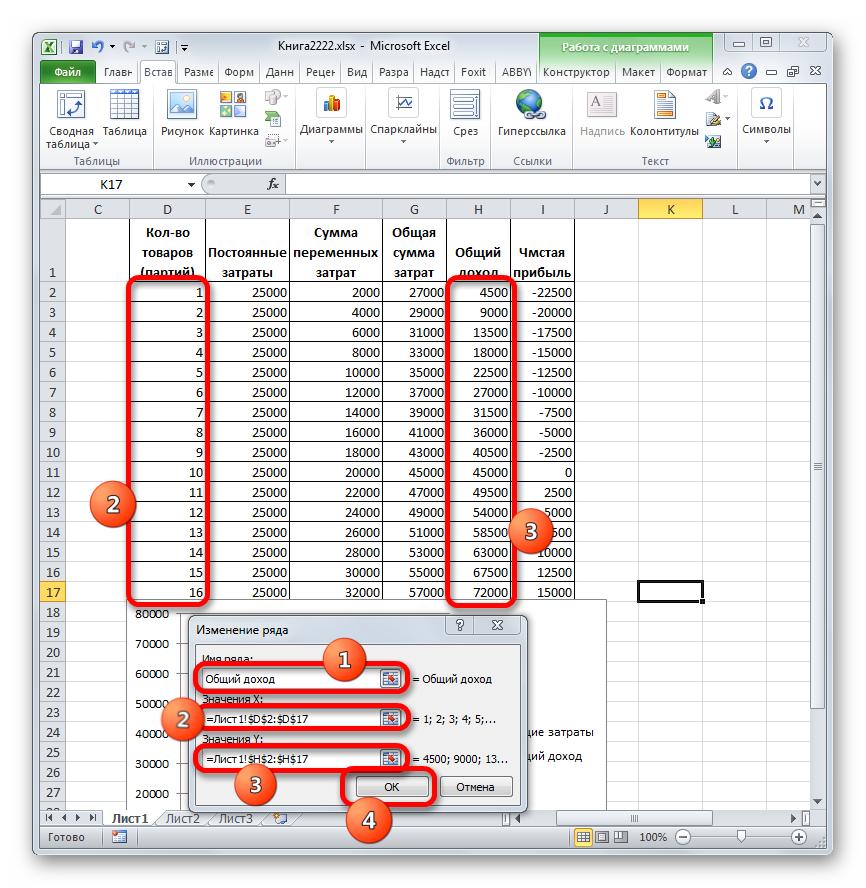Switch to Page Break Preview in status bar
This screenshot has width=866, height=888.
(x=621, y=836)
